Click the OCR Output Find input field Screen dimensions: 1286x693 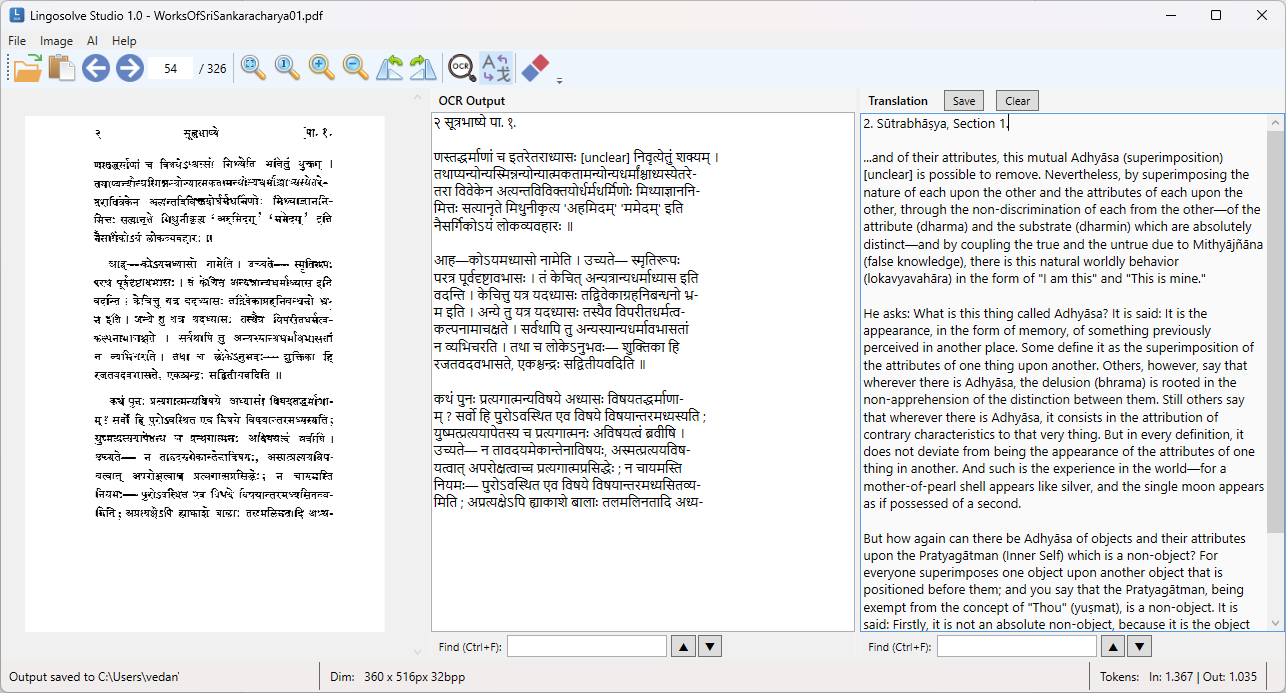click(x=587, y=646)
